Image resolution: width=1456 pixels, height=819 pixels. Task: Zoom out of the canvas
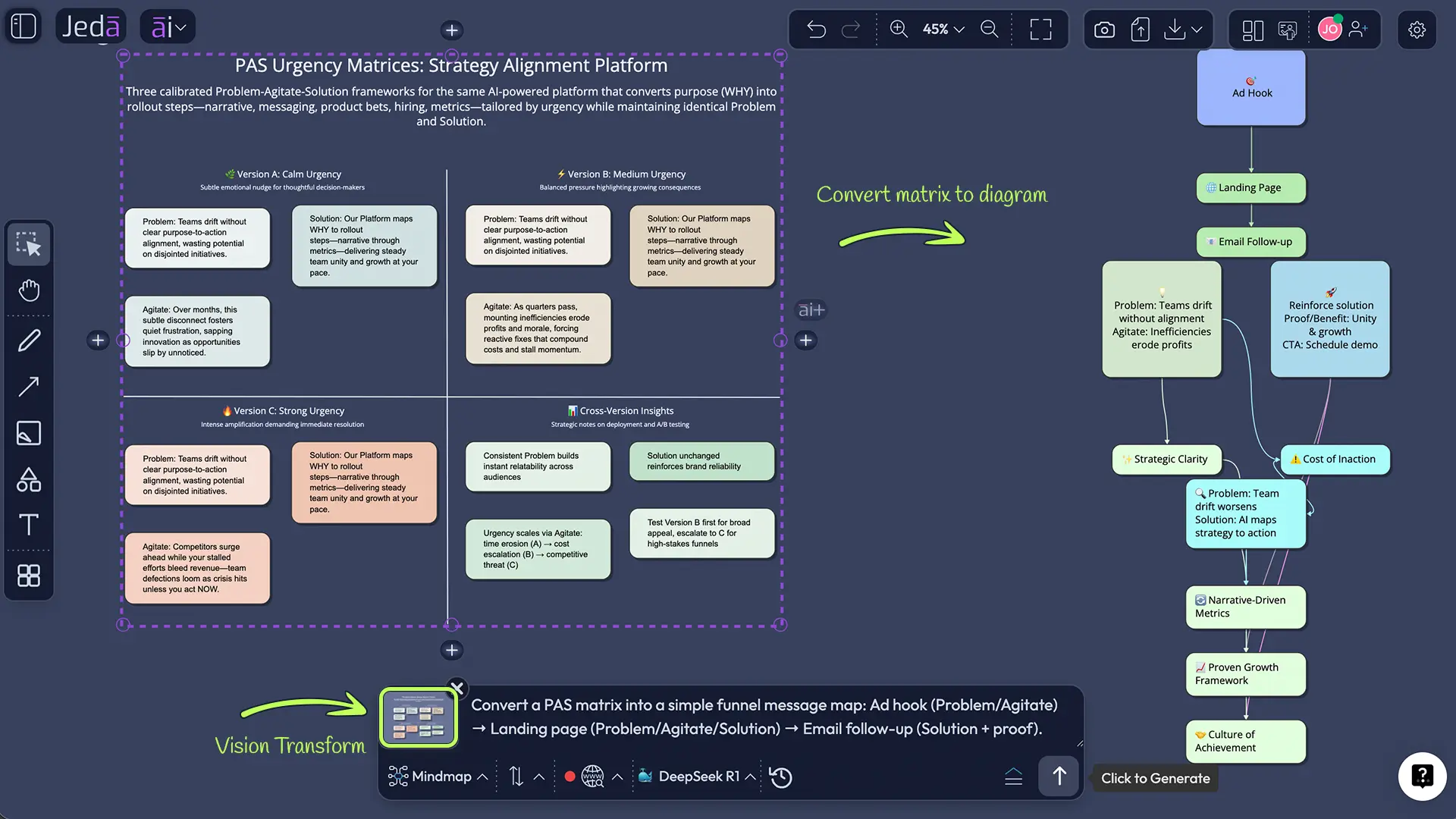(989, 30)
